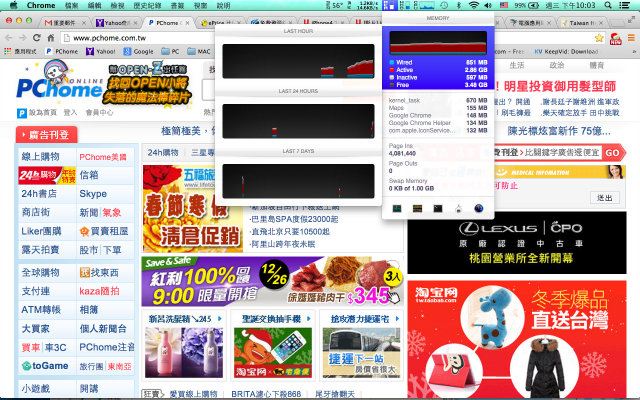Open the Wi-Fi menu bar icon
640x400 pixels.
click(x=473, y=5)
